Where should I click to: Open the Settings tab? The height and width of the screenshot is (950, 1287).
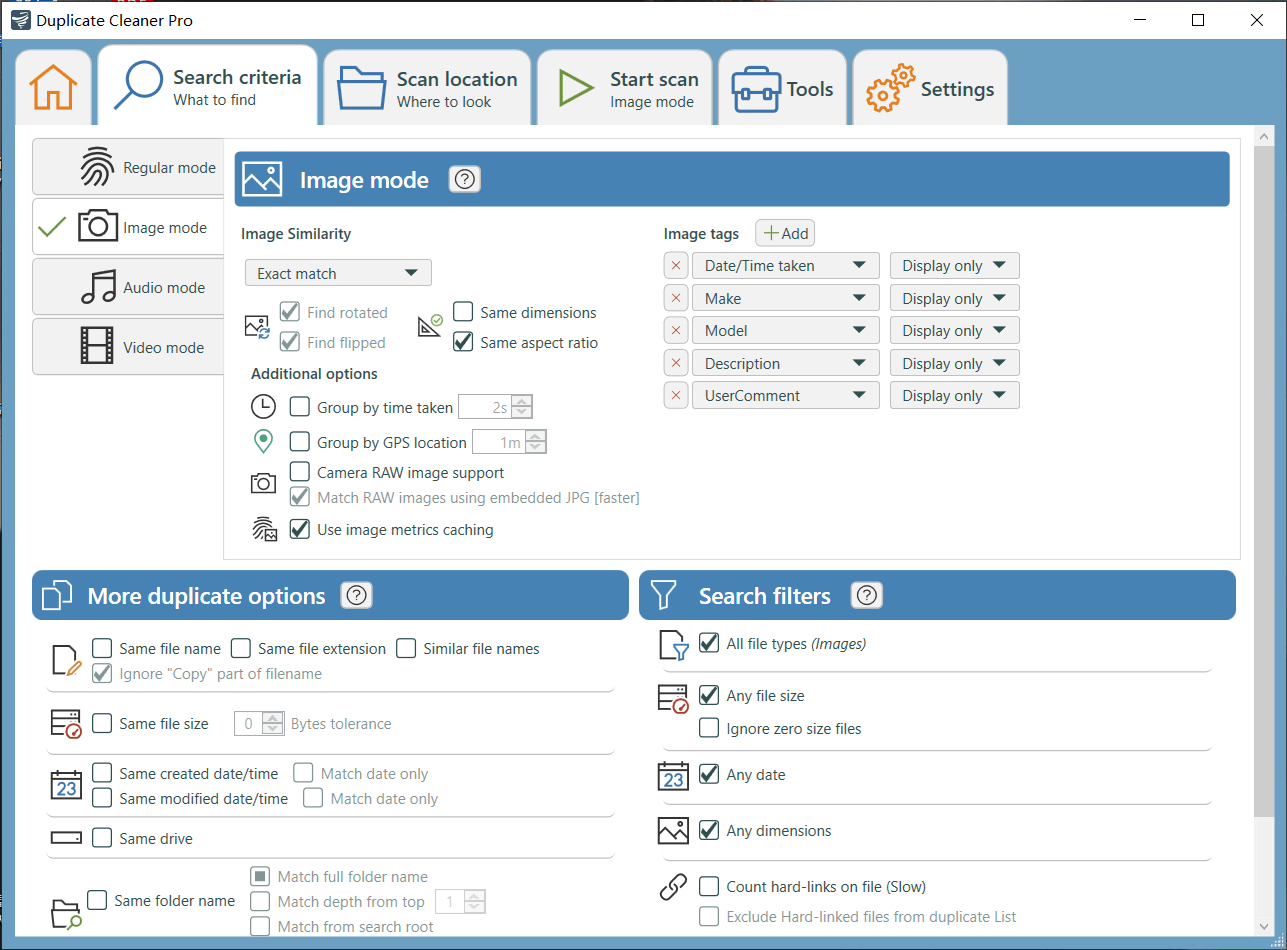[x=930, y=88]
